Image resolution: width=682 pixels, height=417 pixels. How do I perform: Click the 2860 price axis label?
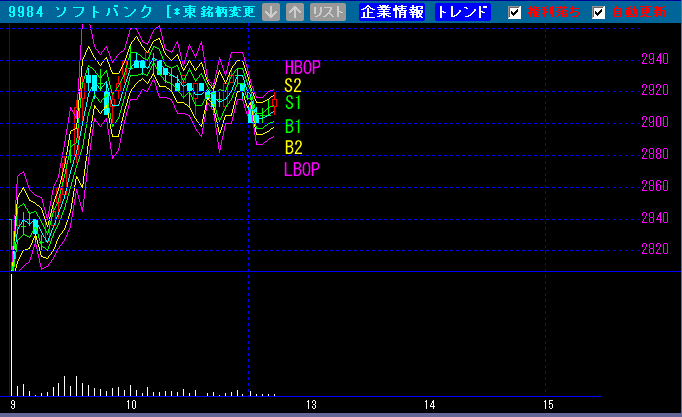pos(655,186)
